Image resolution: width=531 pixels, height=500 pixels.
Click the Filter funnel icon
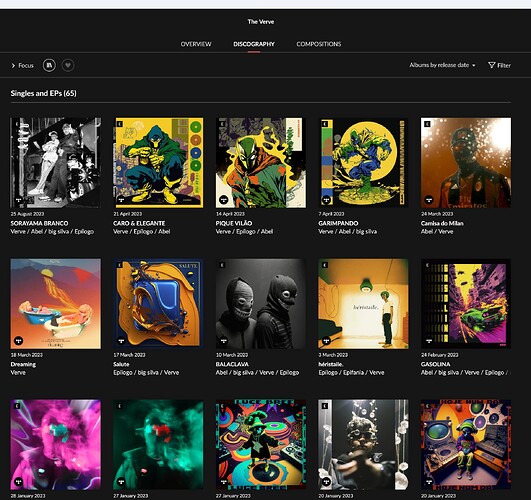491,65
